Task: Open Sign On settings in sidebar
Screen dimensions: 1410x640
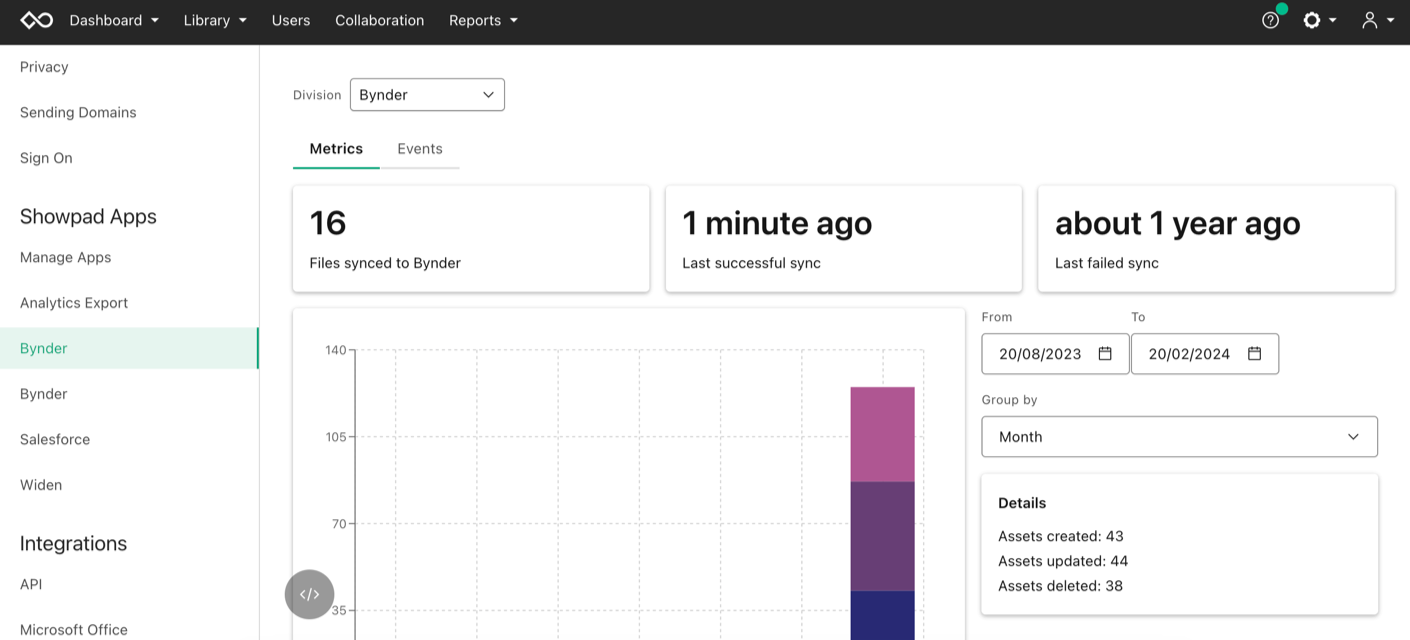Action: pyautogui.click(x=46, y=158)
